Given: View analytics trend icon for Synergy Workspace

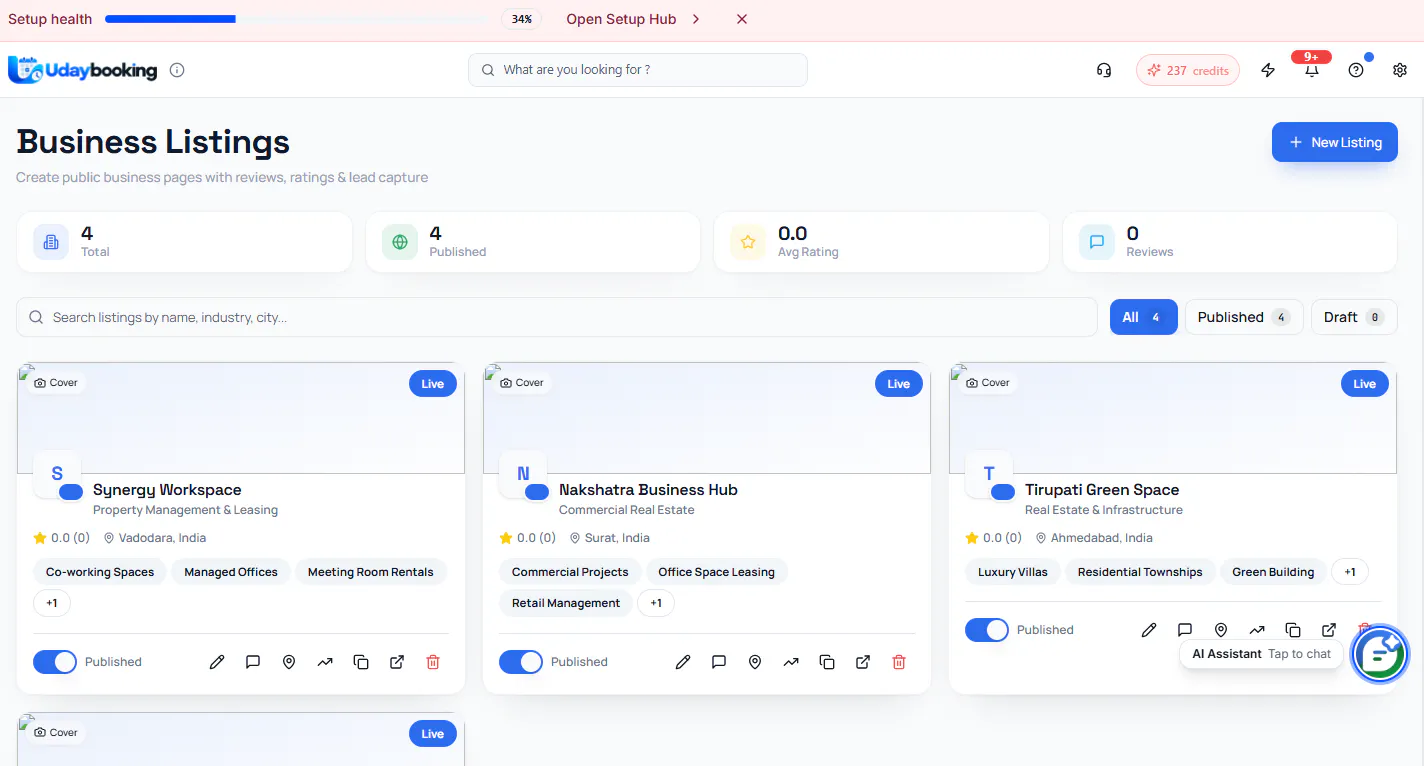Looking at the screenshot, I should pos(325,662).
